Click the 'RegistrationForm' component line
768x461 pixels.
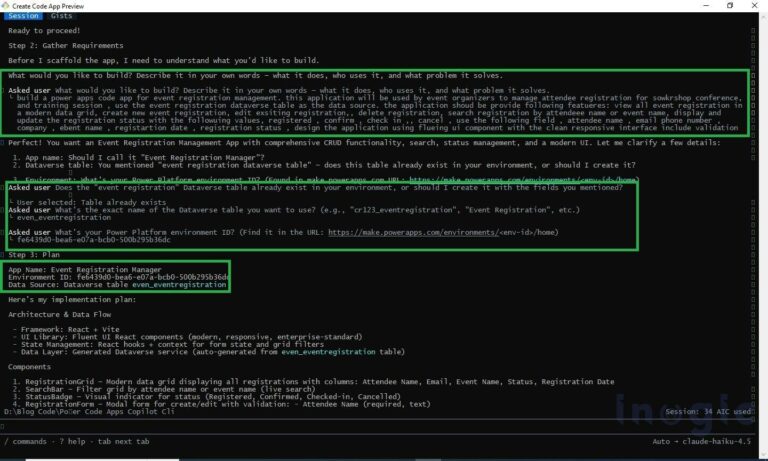coord(221,404)
